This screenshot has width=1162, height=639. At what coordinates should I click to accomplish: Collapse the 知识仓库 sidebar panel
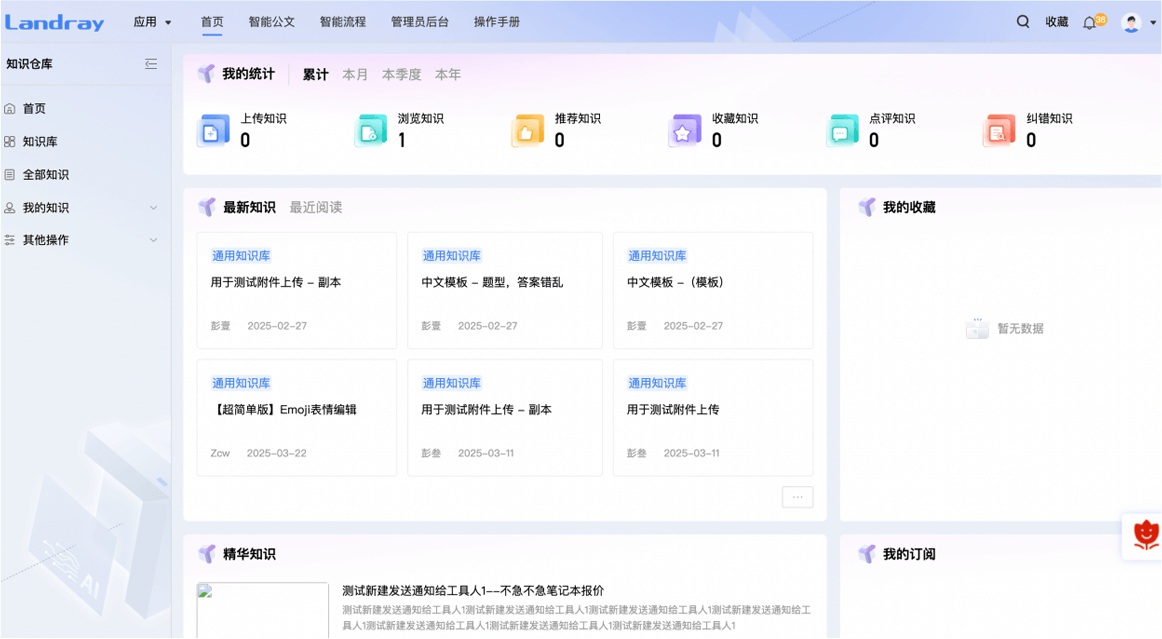point(151,64)
